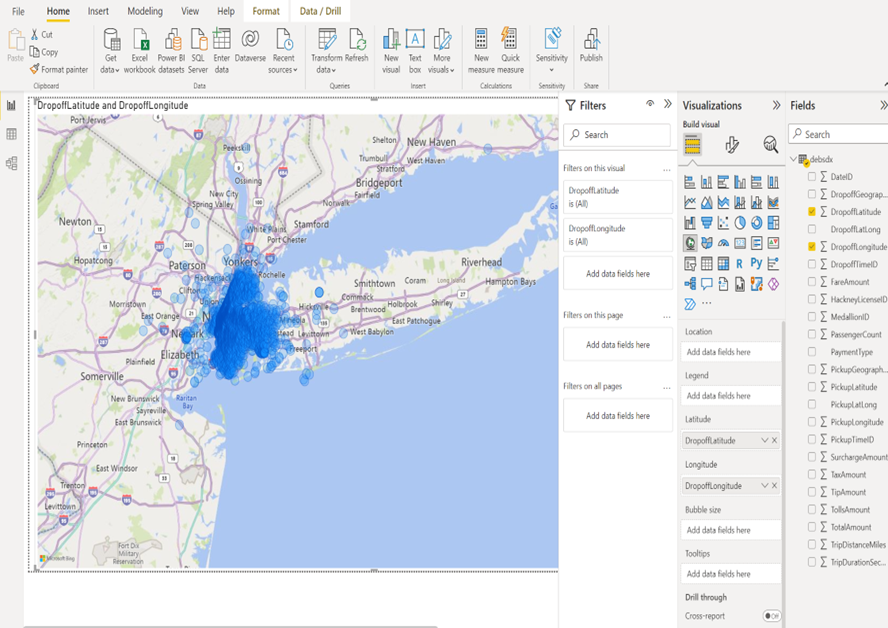Open the Recent sources dropdown

(x=283, y=51)
